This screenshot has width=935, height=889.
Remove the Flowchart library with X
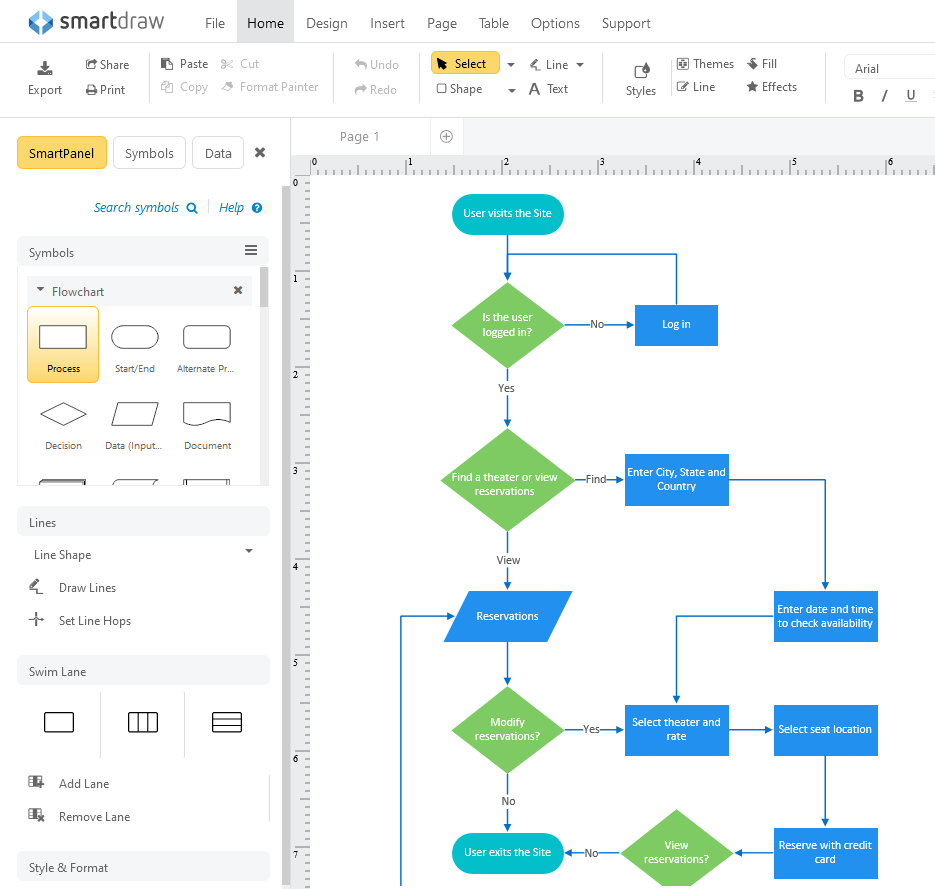click(238, 290)
